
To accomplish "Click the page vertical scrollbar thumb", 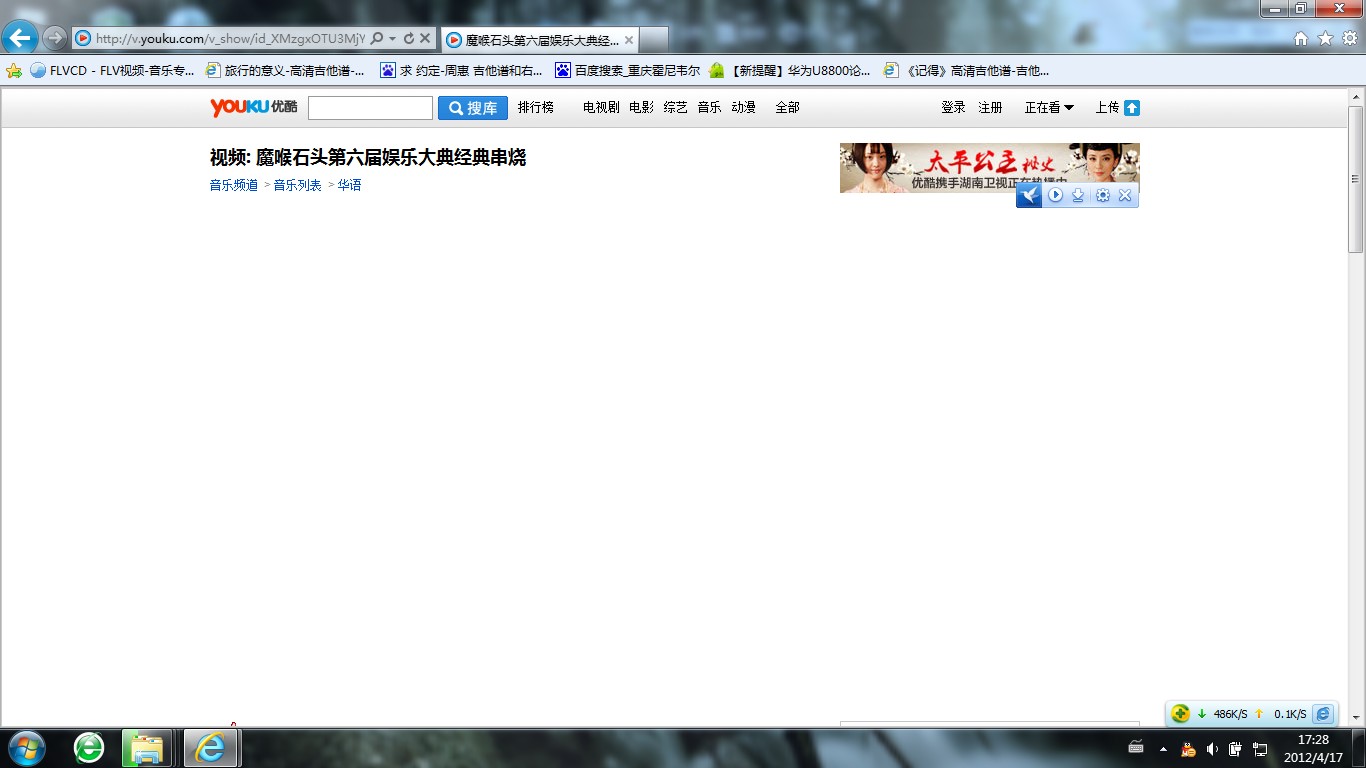I will click(1356, 178).
